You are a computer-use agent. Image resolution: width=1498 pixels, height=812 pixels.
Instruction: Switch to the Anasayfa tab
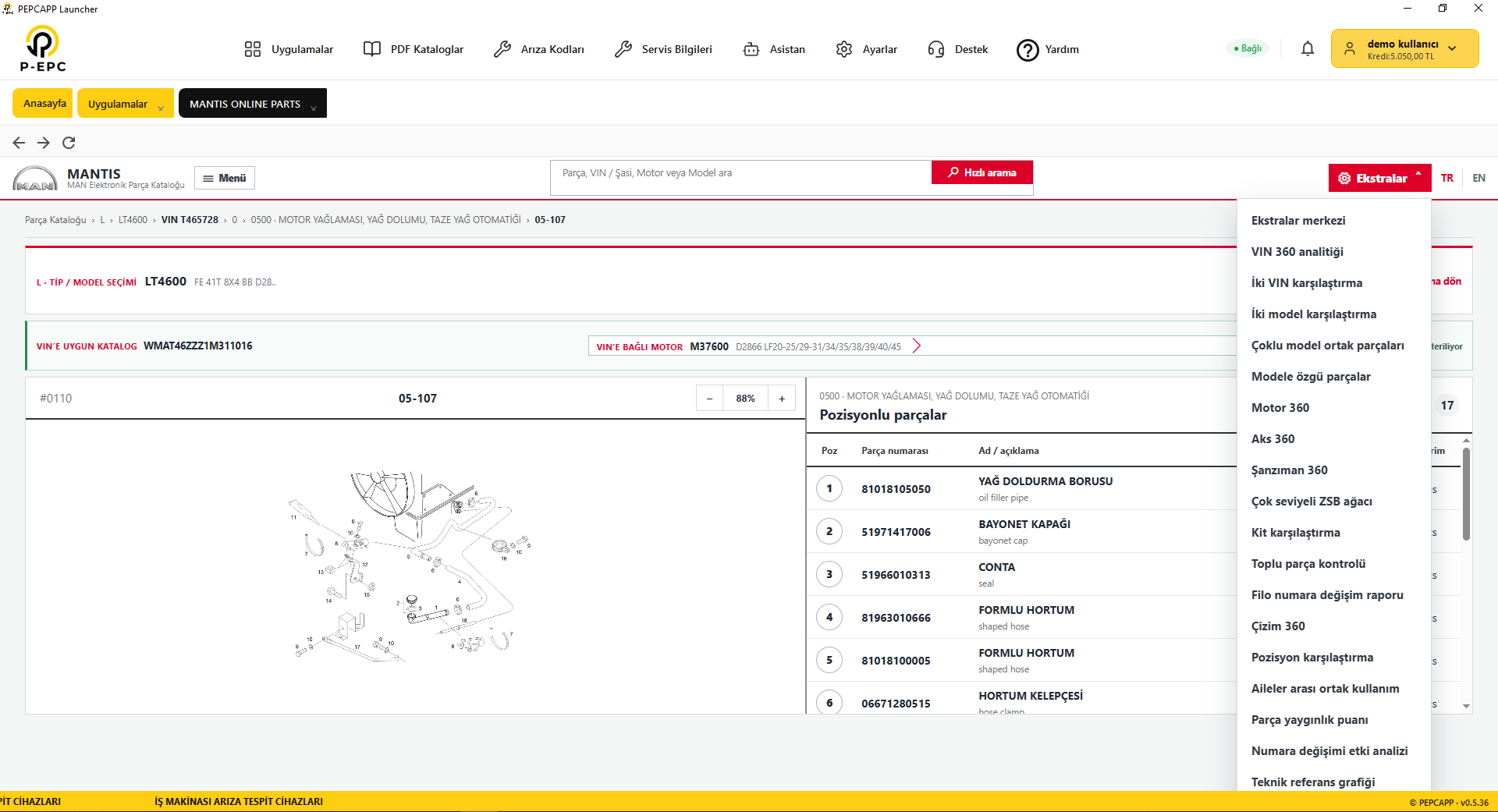tap(43, 103)
